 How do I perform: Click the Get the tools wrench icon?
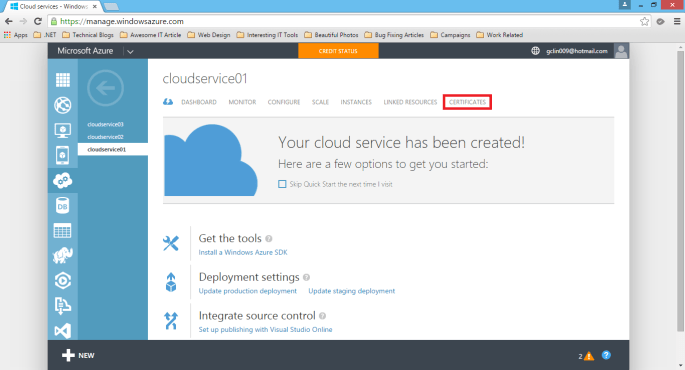point(171,243)
